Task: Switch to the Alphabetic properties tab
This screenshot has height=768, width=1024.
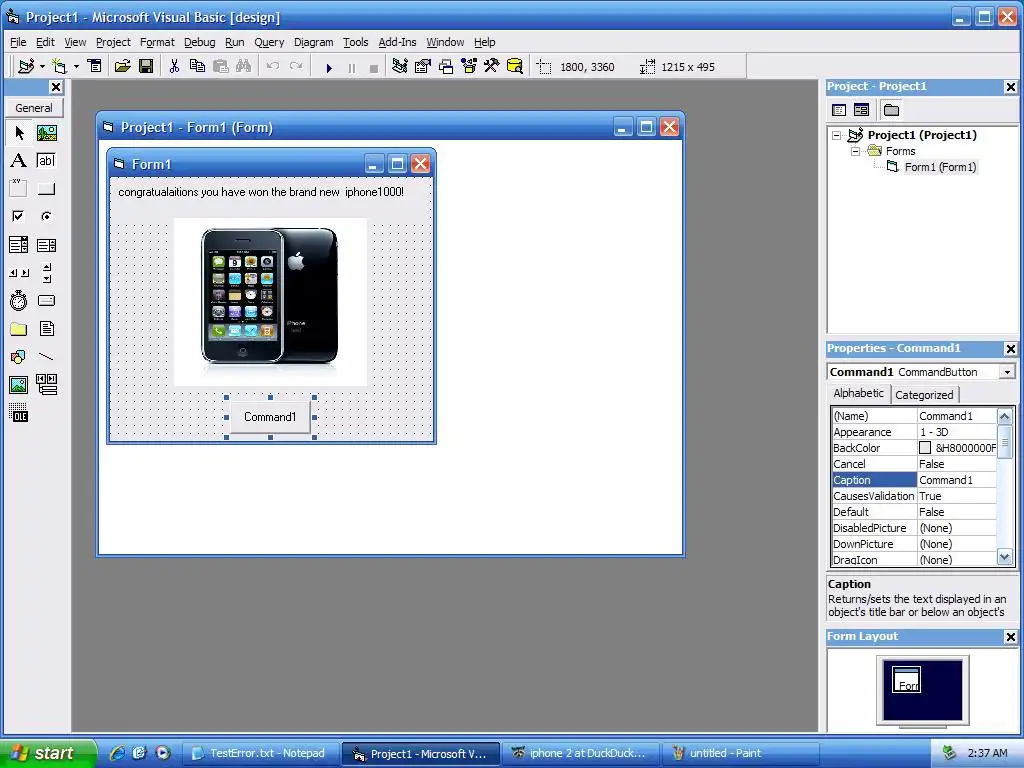Action: 858,393
